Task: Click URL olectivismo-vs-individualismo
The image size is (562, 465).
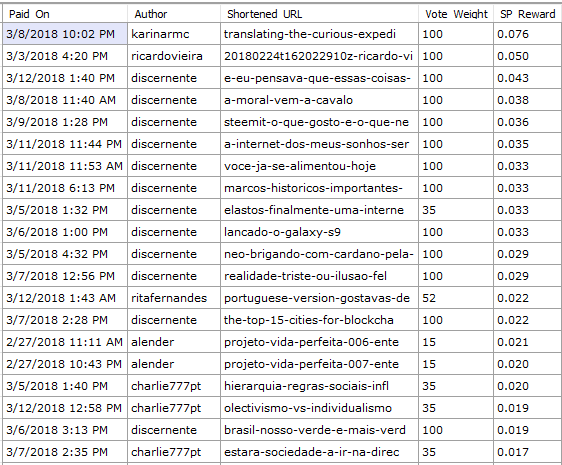Action: pyautogui.click(x=319, y=408)
